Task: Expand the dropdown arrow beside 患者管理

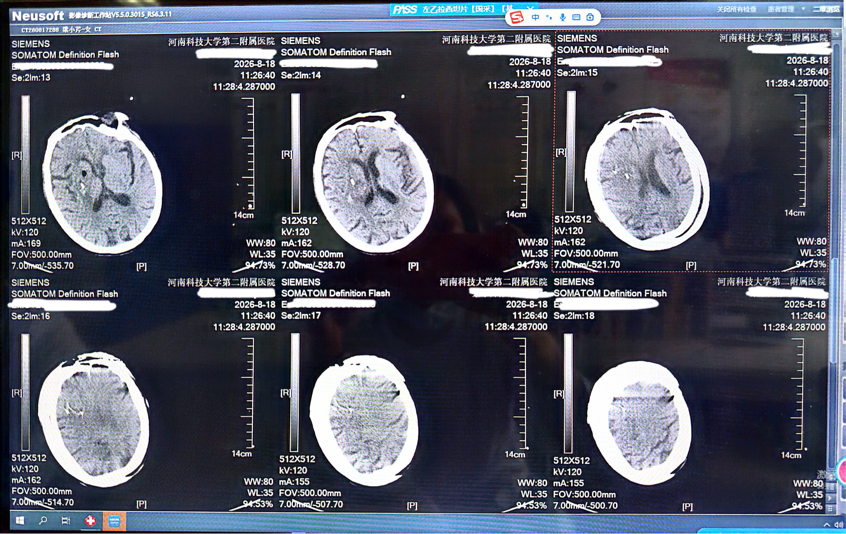Action: coord(803,9)
